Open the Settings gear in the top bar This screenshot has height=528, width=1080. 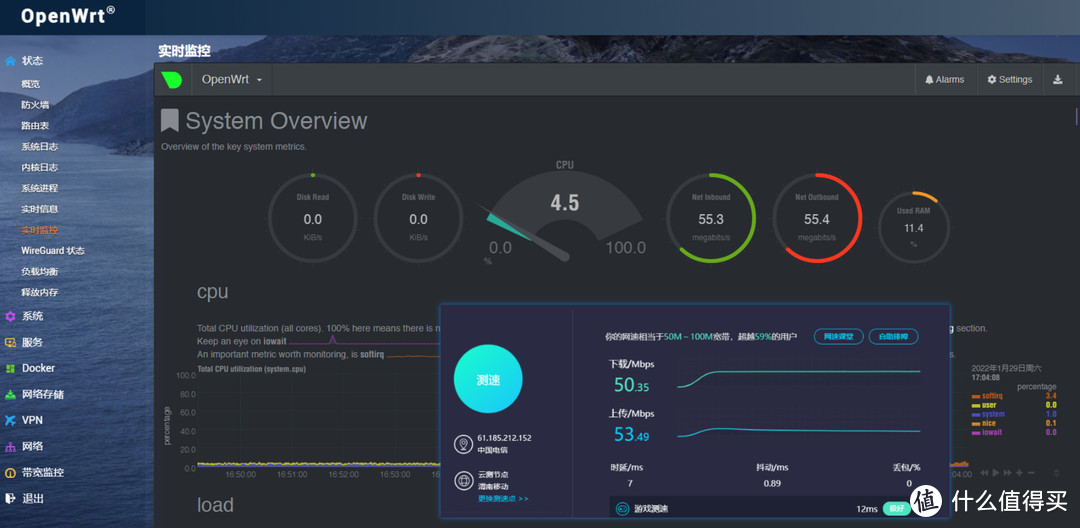pyautogui.click(x=1009, y=80)
